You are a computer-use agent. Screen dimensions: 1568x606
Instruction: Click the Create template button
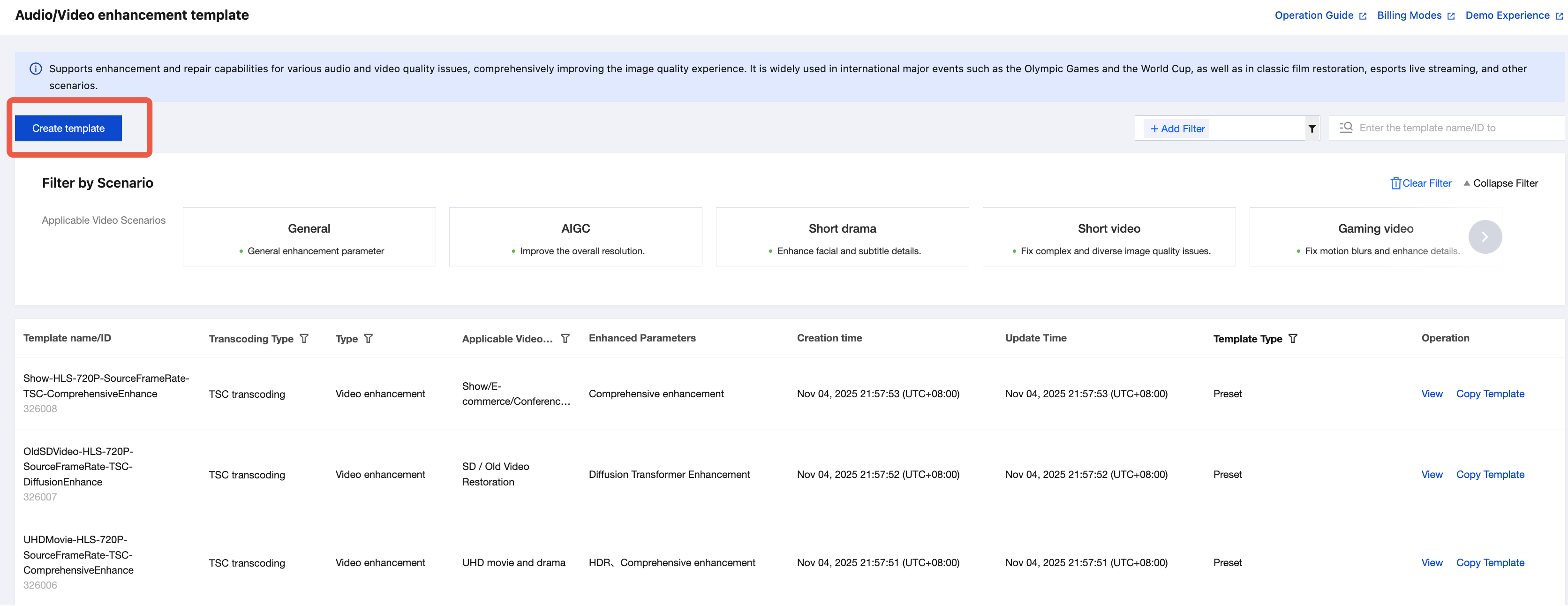point(68,129)
